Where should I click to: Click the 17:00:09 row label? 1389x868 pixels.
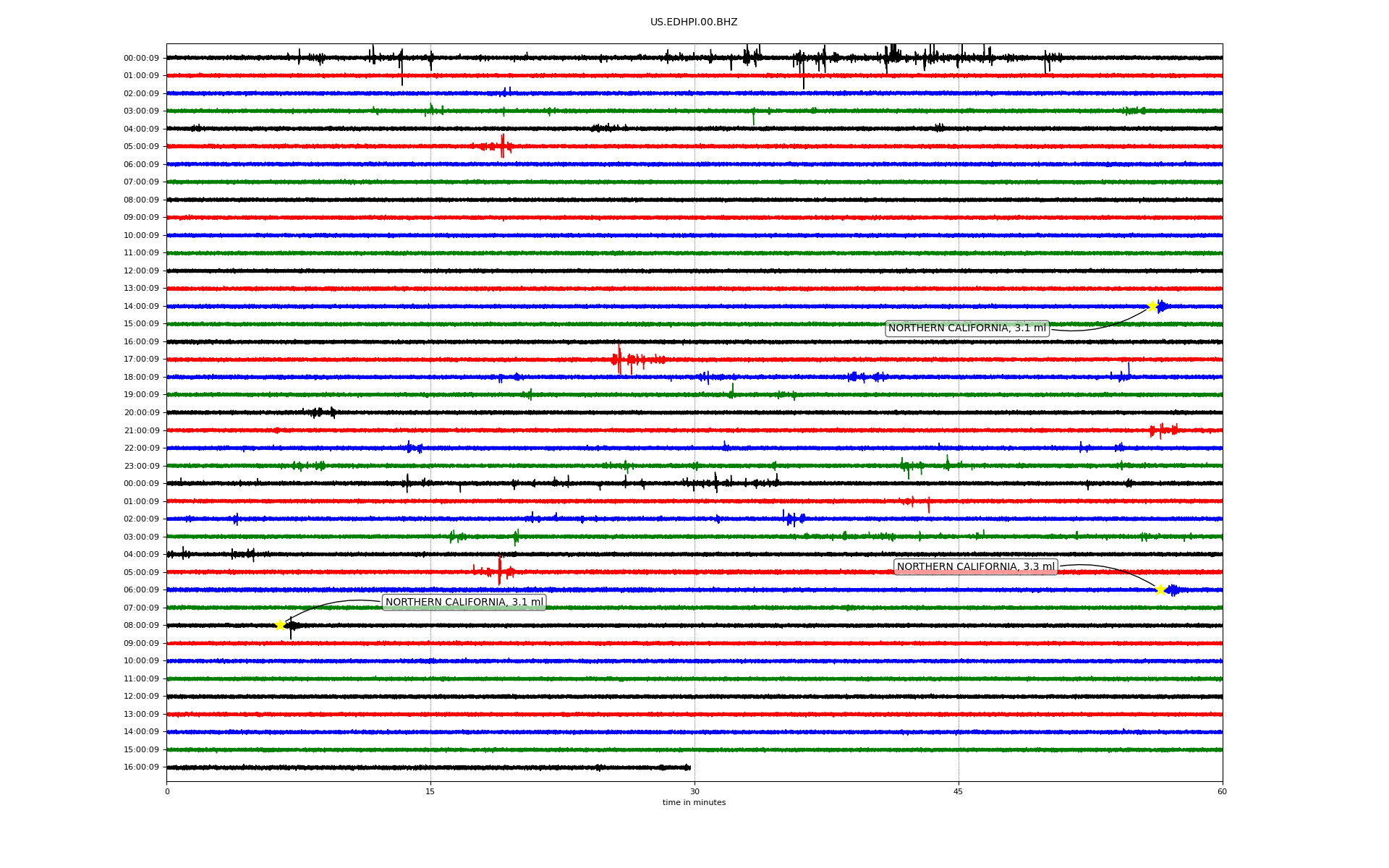[x=141, y=359]
